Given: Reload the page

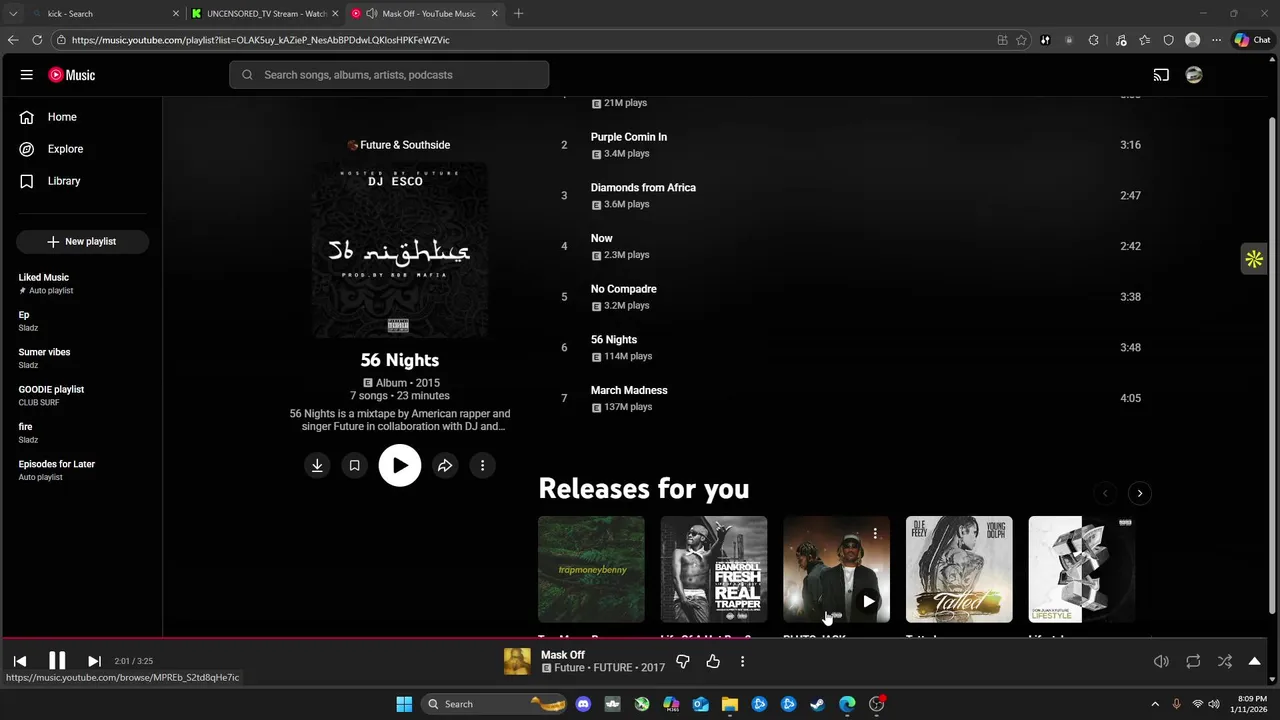Looking at the screenshot, I should point(37,40).
